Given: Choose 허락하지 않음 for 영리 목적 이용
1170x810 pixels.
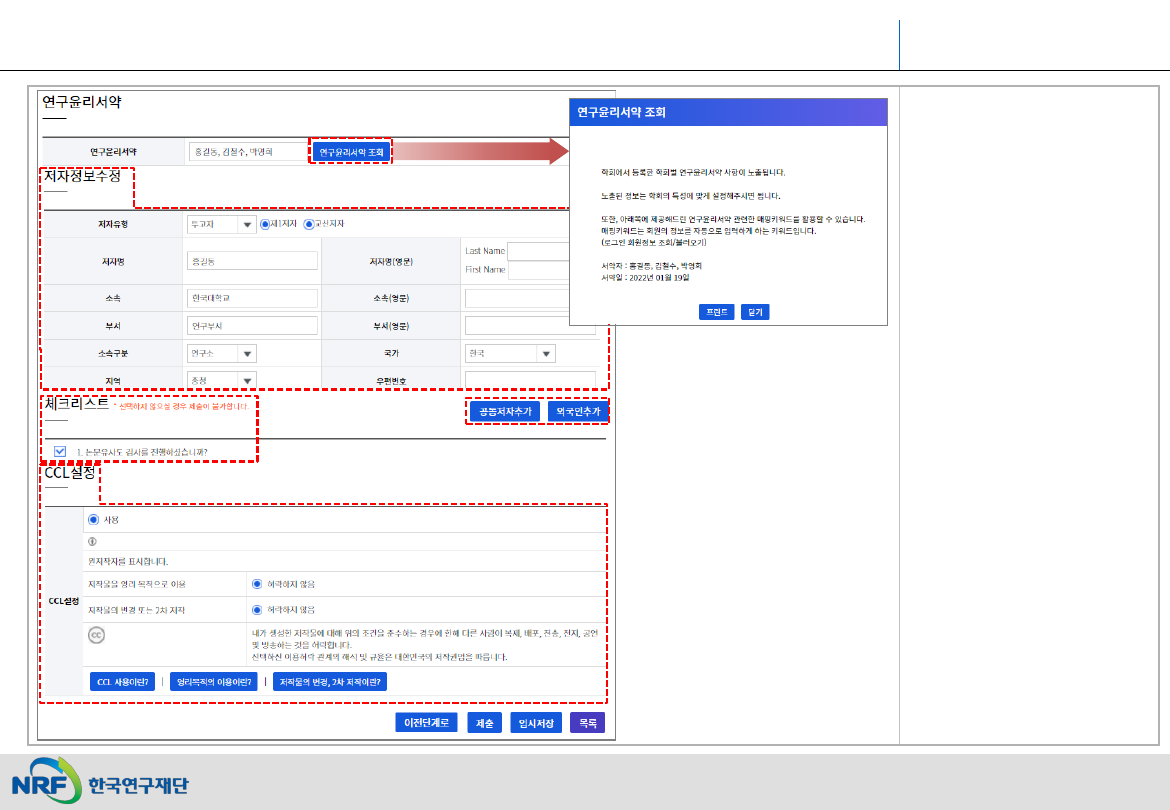Looking at the screenshot, I should (x=257, y=584).
